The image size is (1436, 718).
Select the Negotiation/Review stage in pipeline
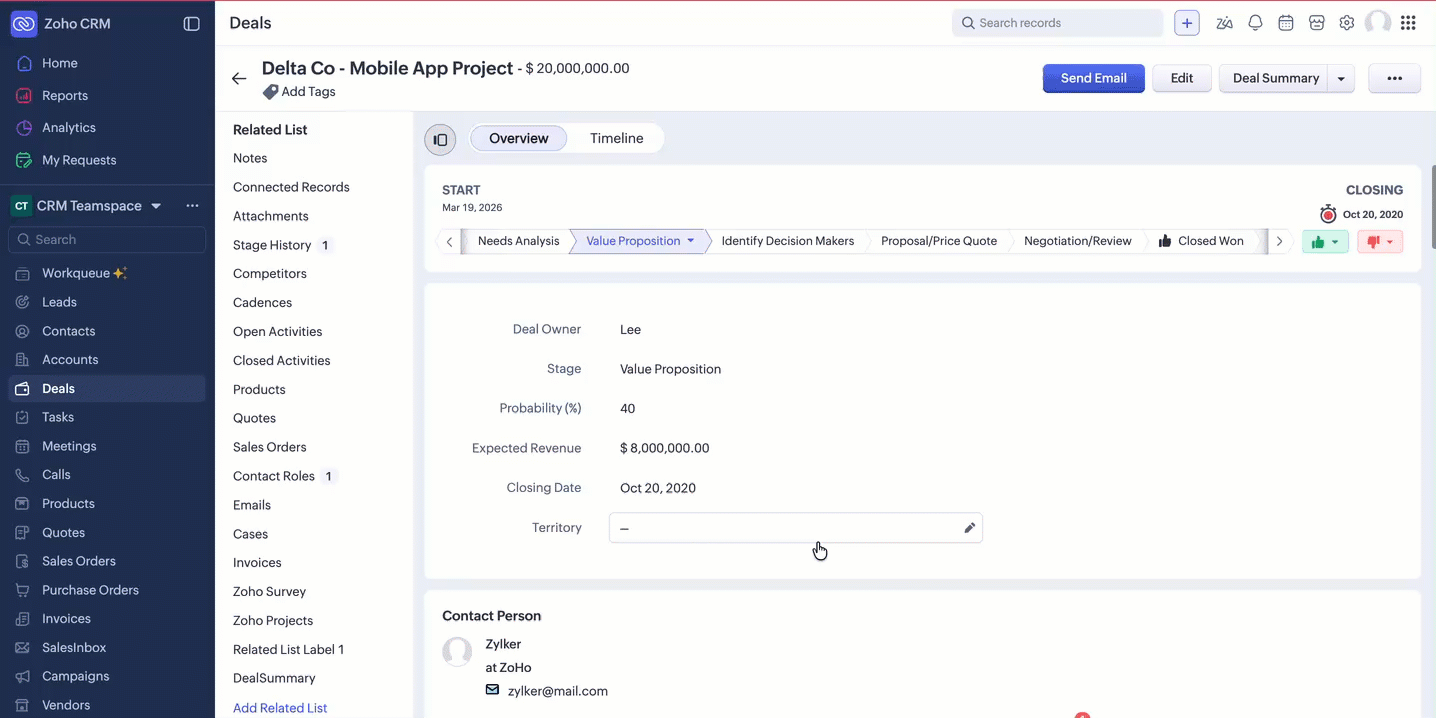tap(1077, 241)
